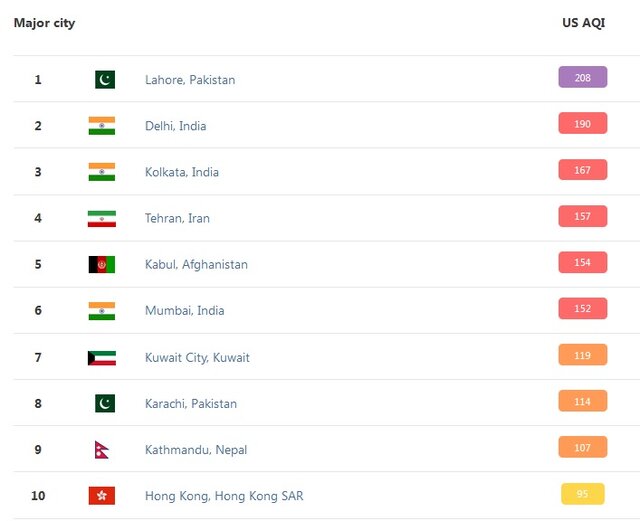Open the Tehran, Iran link

[x=177, y=218]
